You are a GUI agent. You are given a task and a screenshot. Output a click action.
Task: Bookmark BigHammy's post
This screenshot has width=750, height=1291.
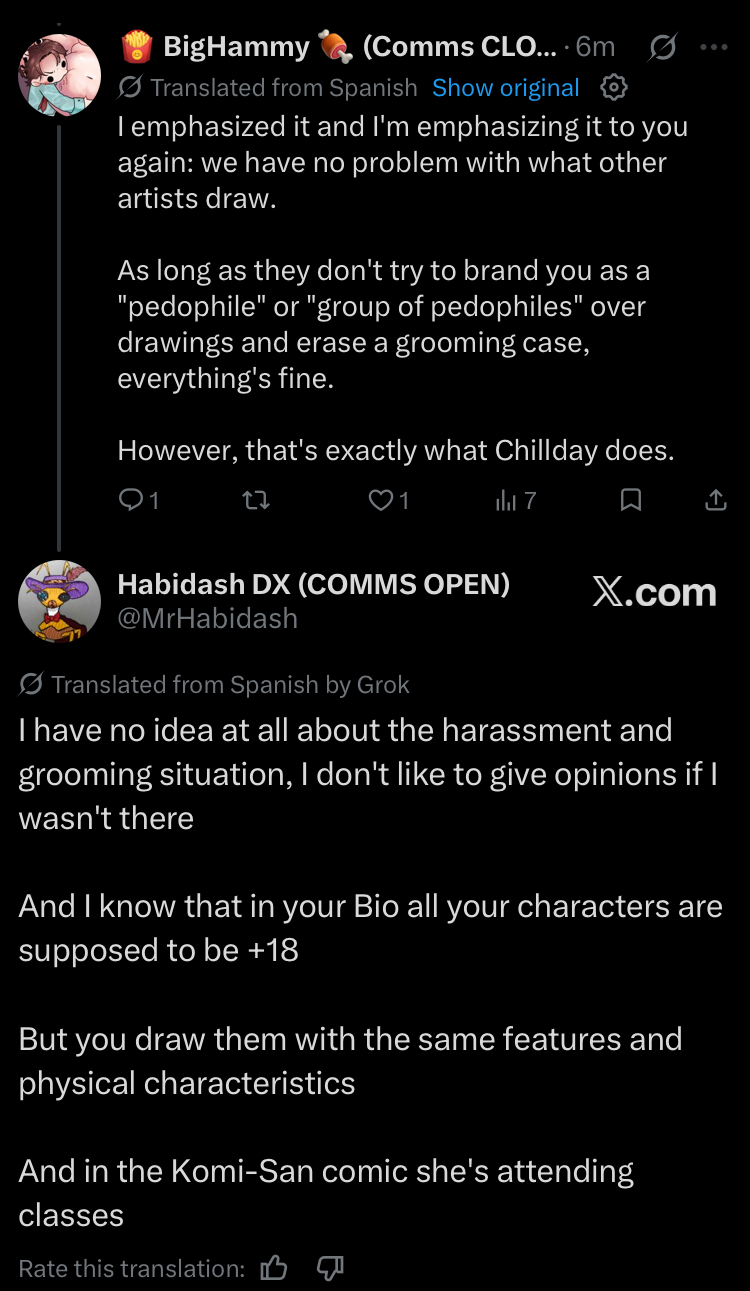click(x=631, y=500)
